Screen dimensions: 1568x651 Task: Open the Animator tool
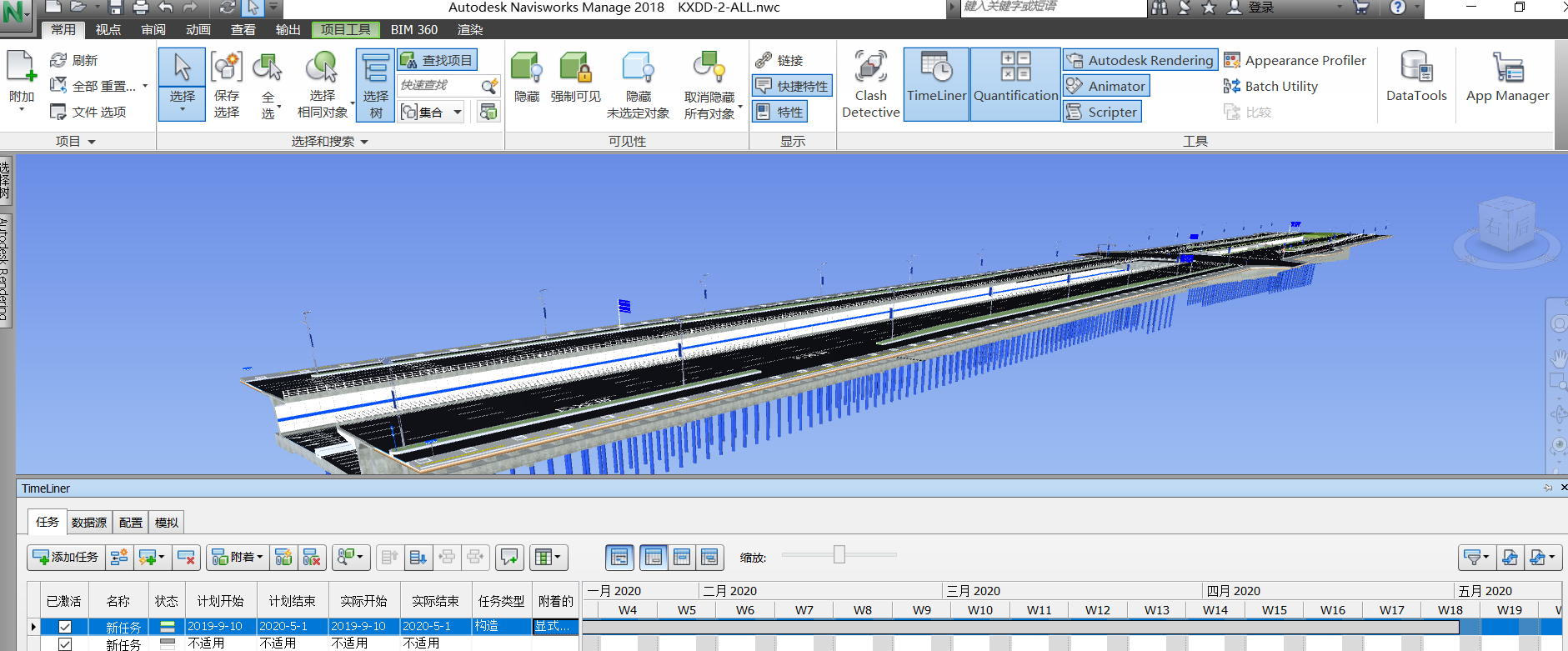coord(1107,86)
